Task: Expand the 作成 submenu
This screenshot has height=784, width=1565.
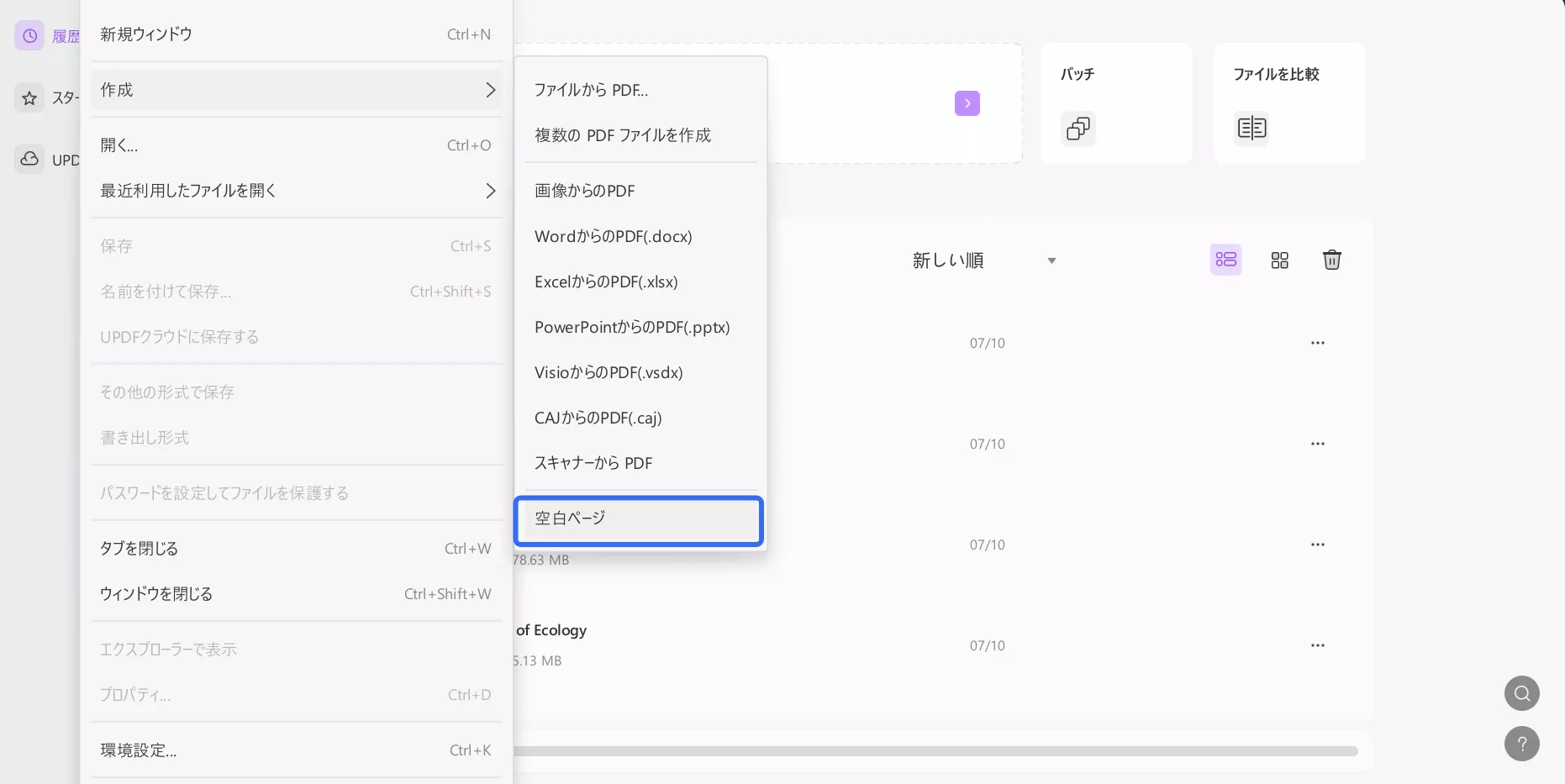Action: pyautogui.click(x=297, y=90)
